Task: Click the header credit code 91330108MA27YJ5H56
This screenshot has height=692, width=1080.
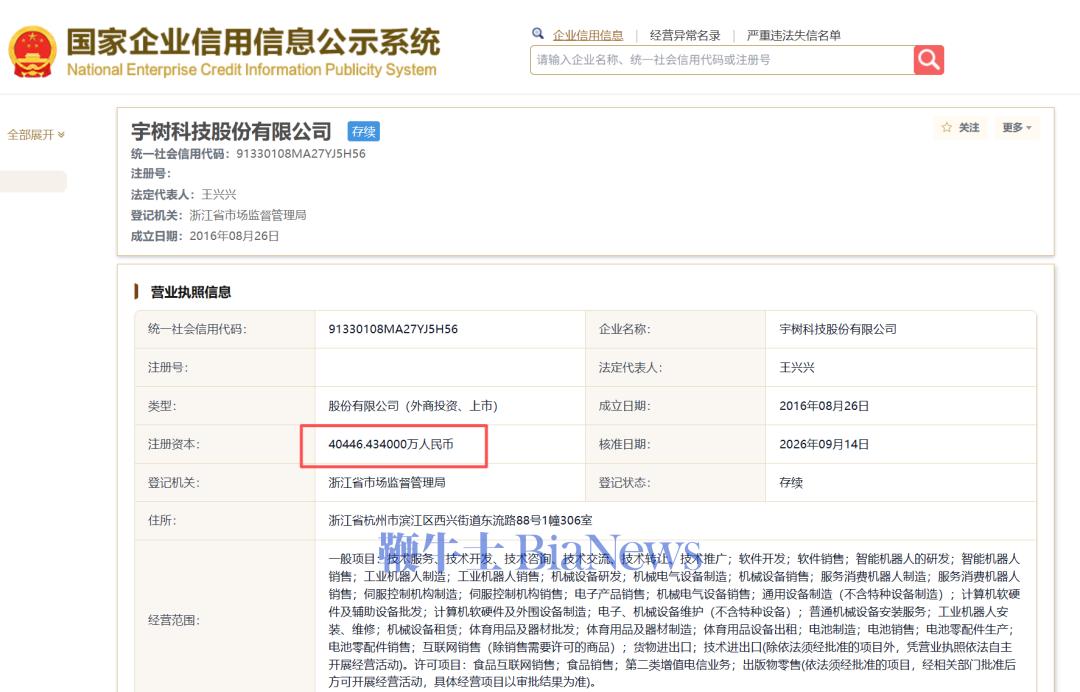Action: click(301, 154)
